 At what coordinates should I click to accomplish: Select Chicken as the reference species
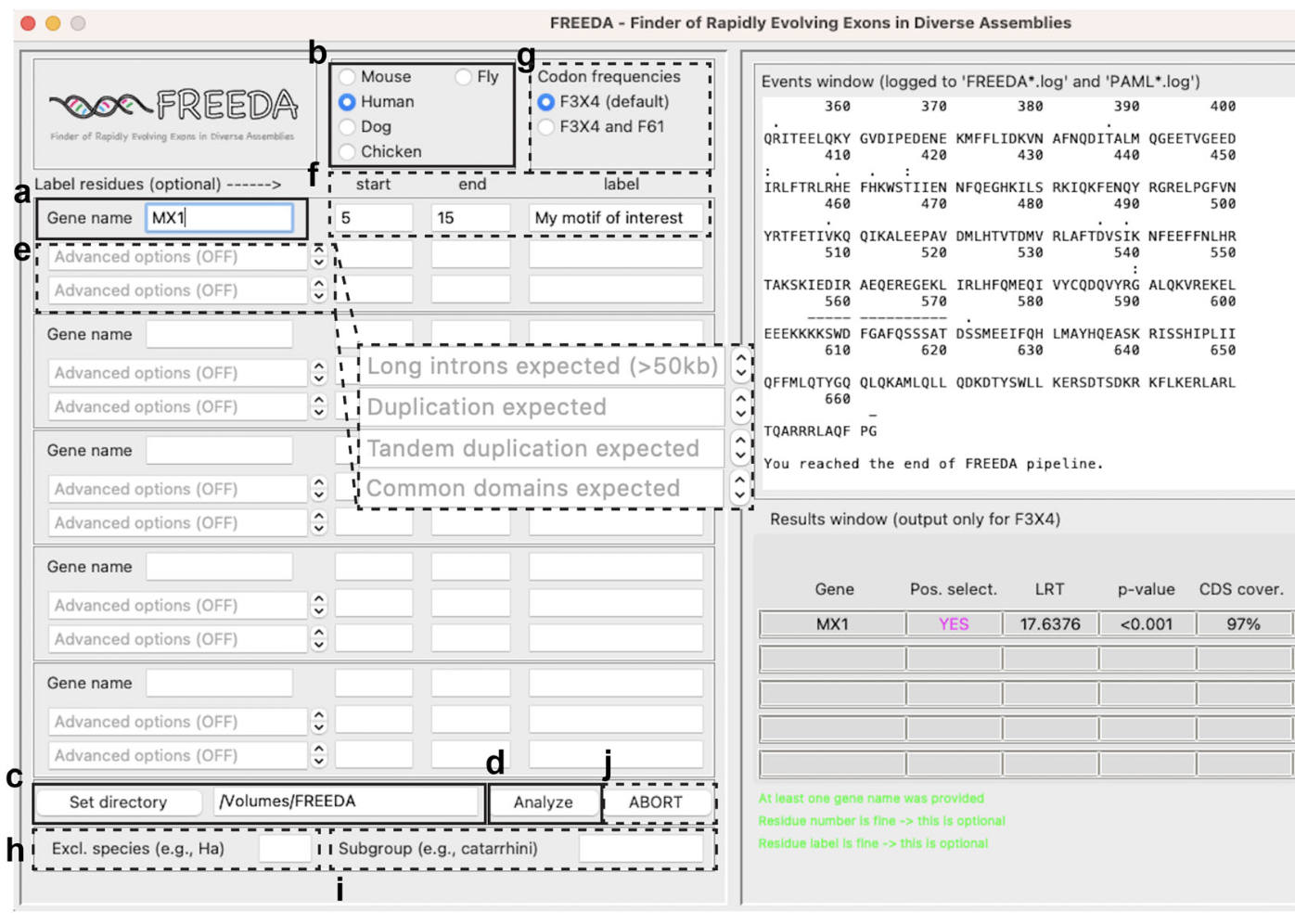click(x=347, y=151)
